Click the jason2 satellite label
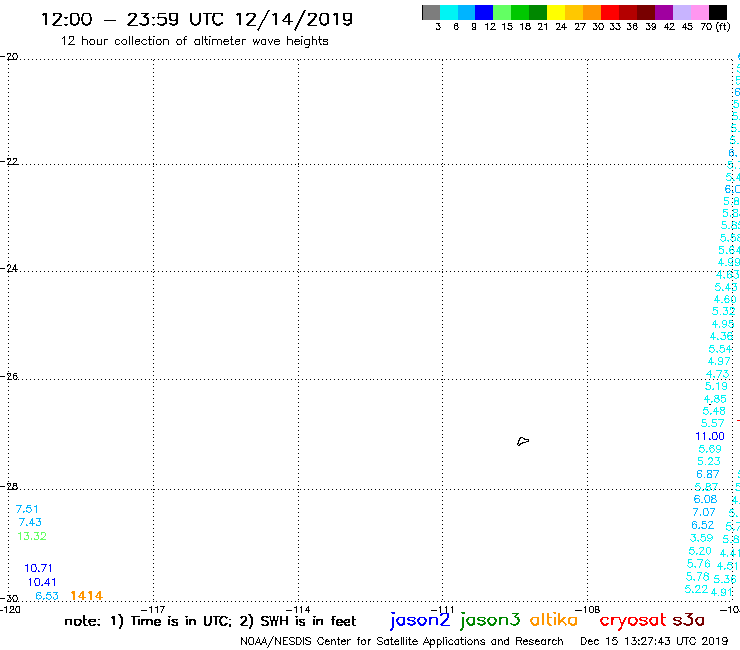This screenshot has height=650, width=740. coord(420,620)
